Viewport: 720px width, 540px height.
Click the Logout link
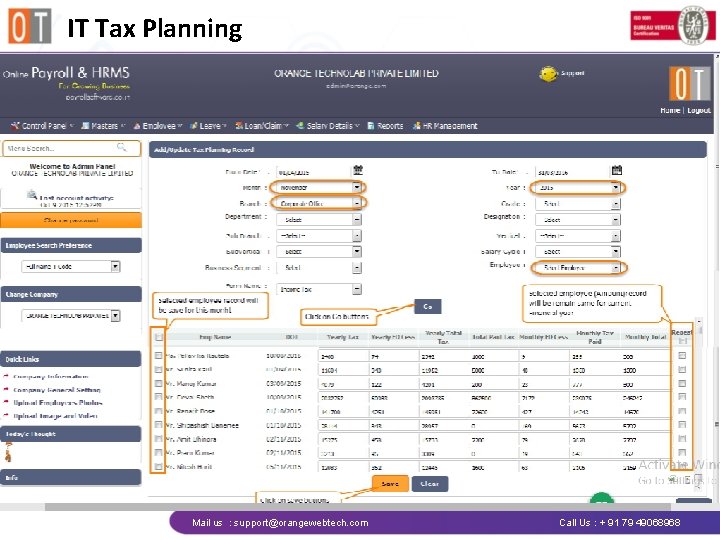pyautogui.click(x=699, y=110)
